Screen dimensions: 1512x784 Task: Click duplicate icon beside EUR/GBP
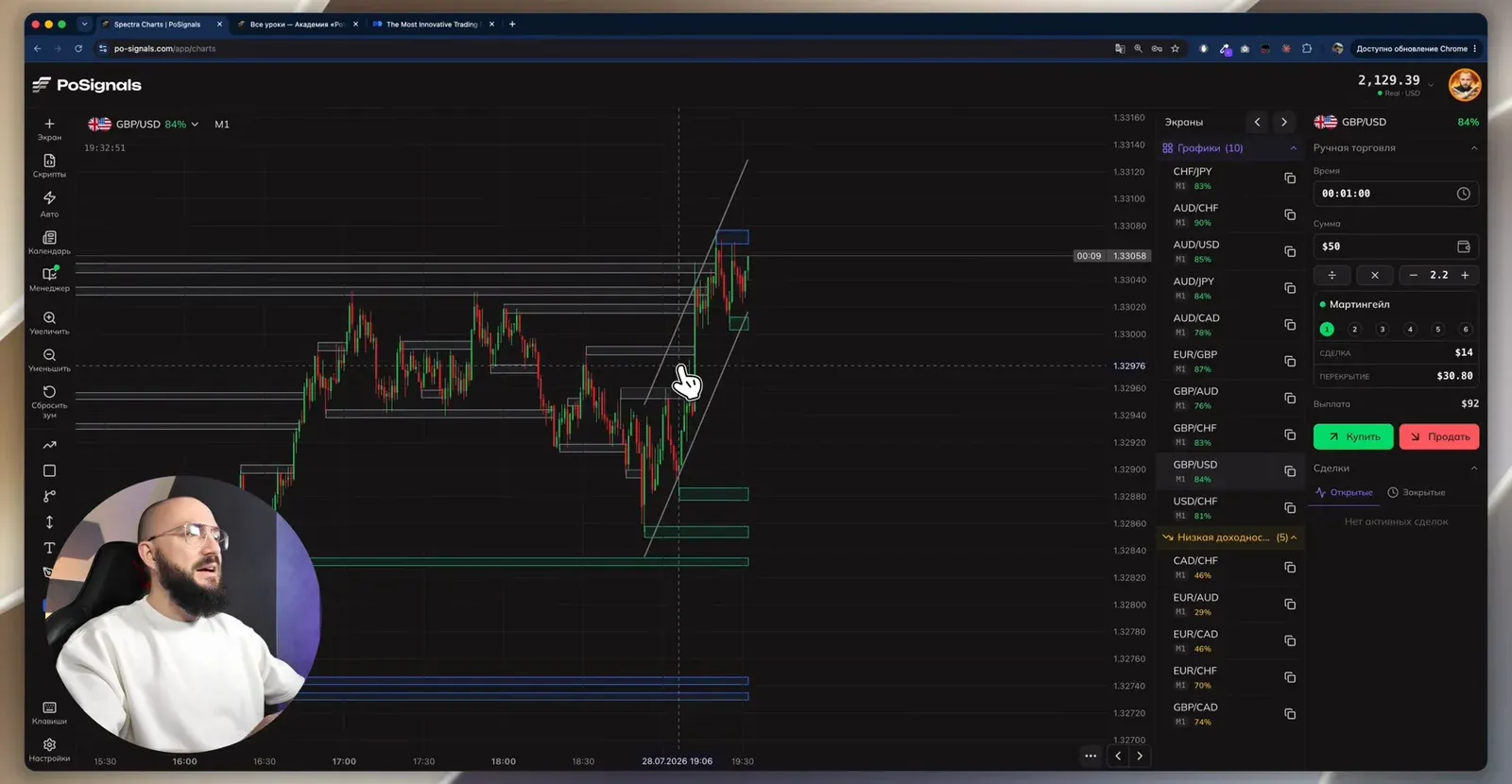[x=1290, y=362]
